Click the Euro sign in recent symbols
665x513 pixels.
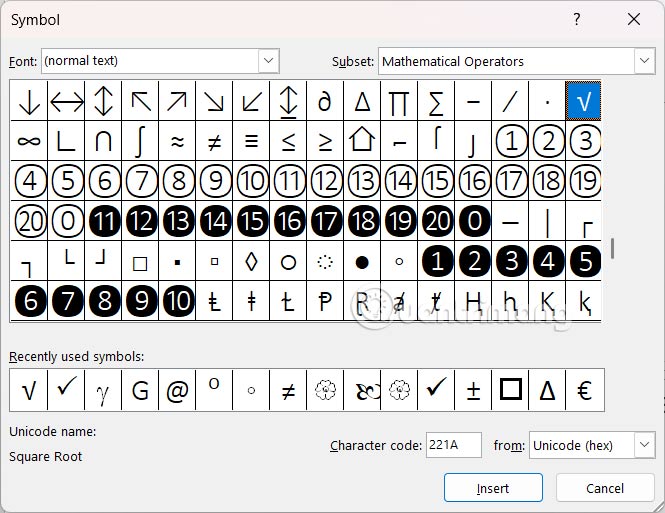[585, 391]
